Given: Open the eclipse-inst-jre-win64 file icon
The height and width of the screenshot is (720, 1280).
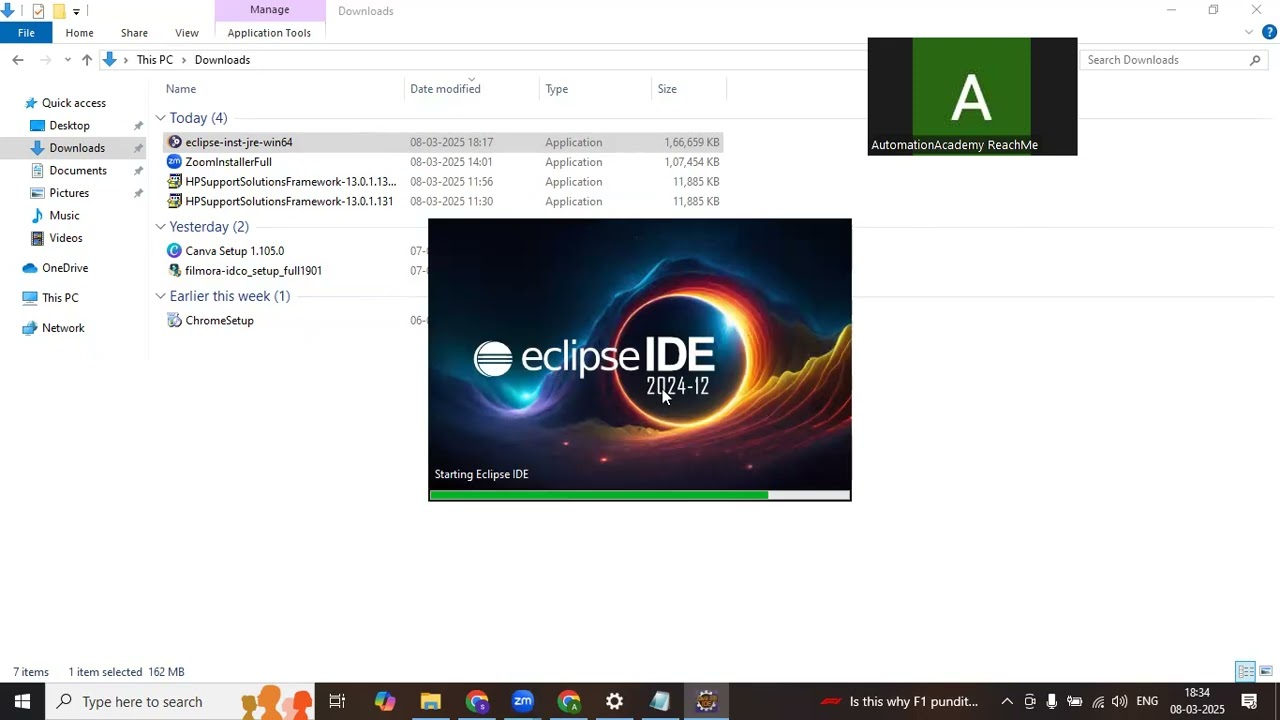Looking at the screenshot, I should (175, 142).
